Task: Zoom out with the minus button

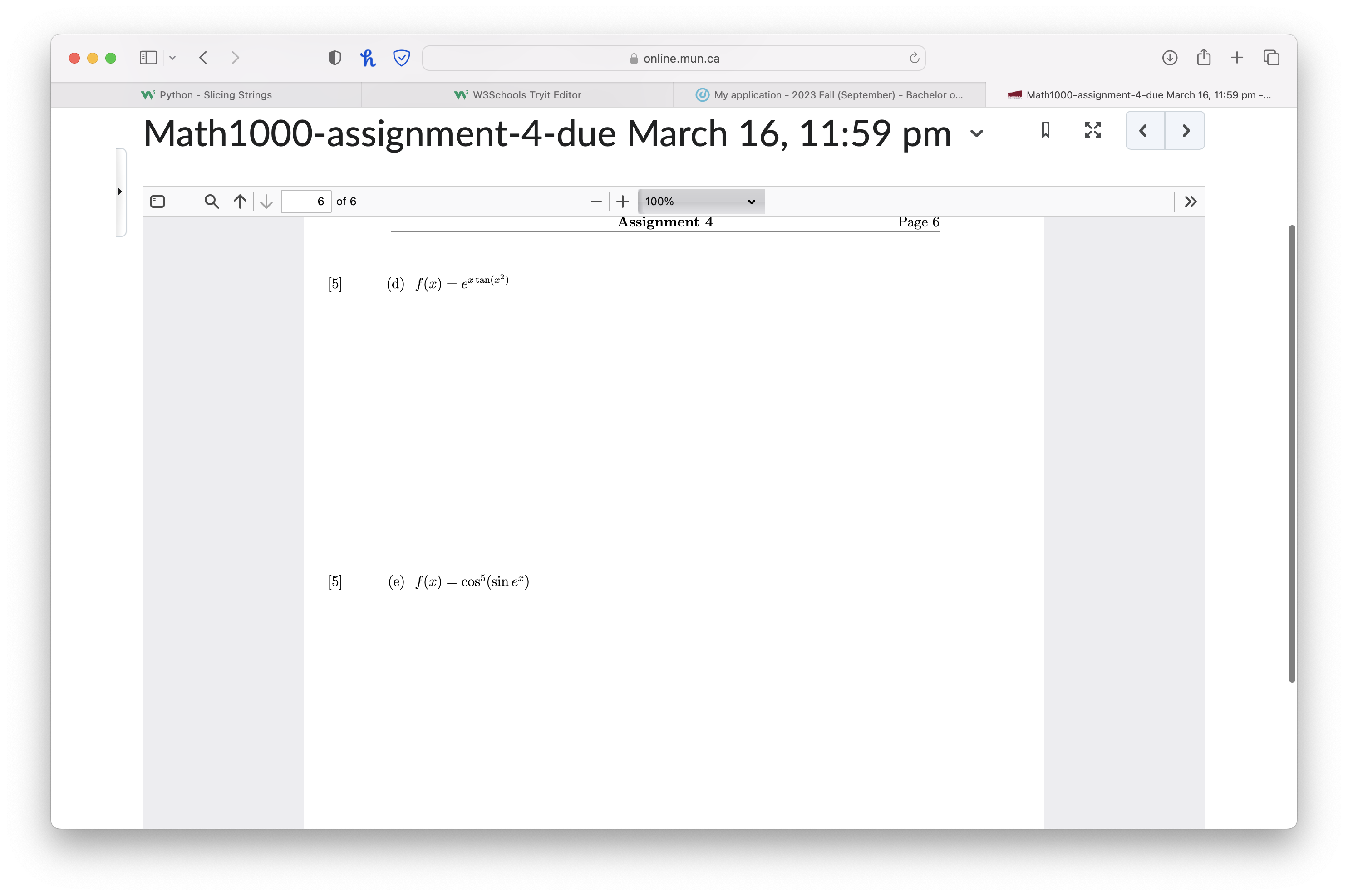Action: [596, 201]
